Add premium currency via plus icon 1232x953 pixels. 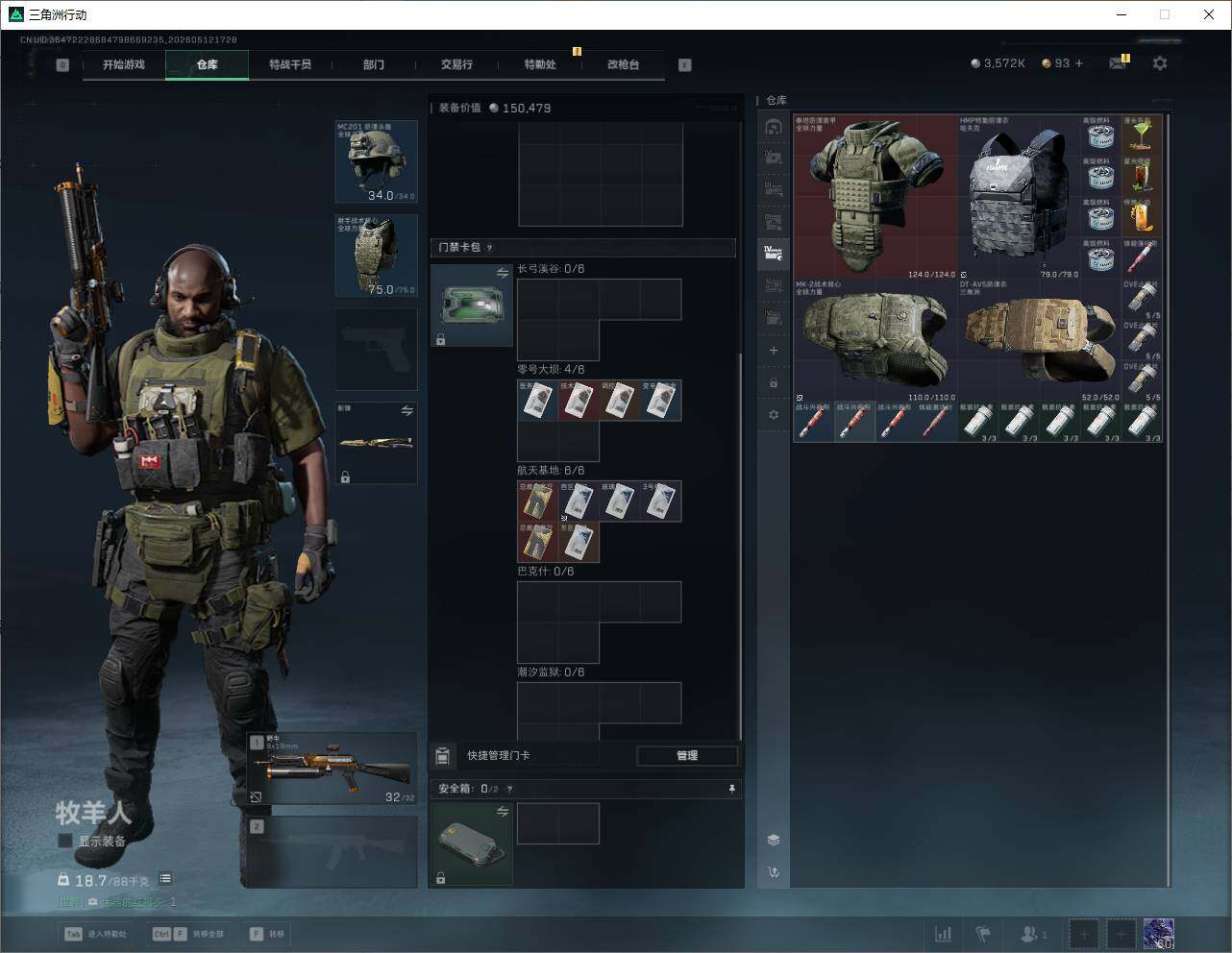tap(1079, 63)
